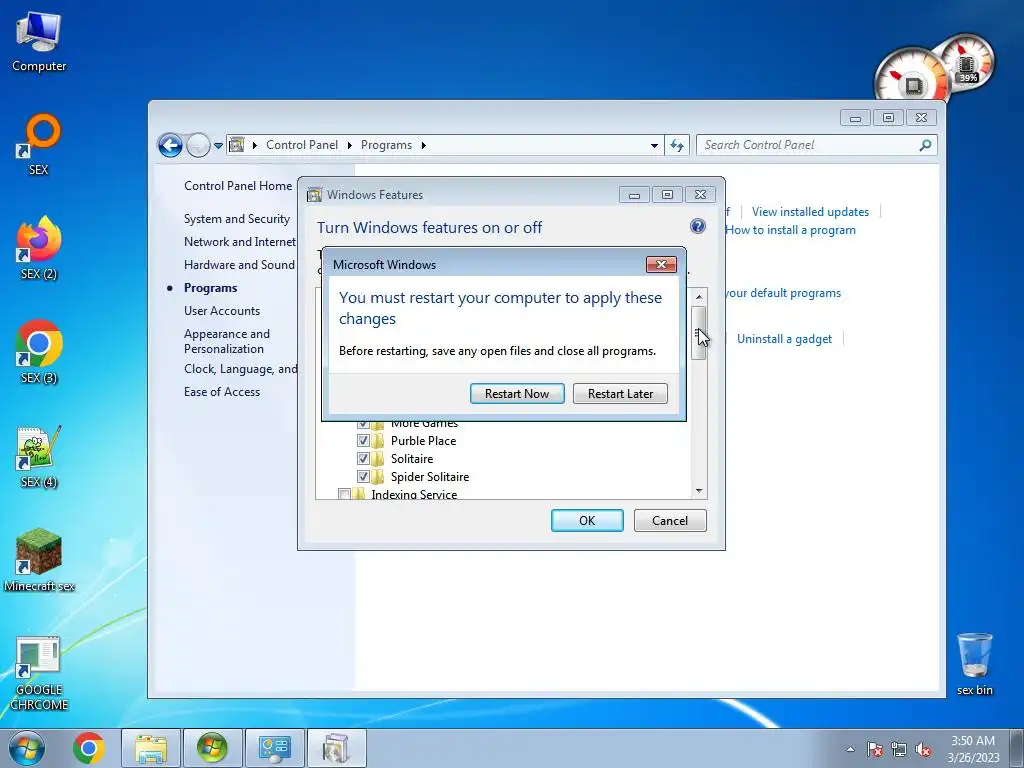Image resolution: width=1024 pixels, height=768 pixels.
Task: Click the CPU meter gadget
Action: (x=913, y=75)
